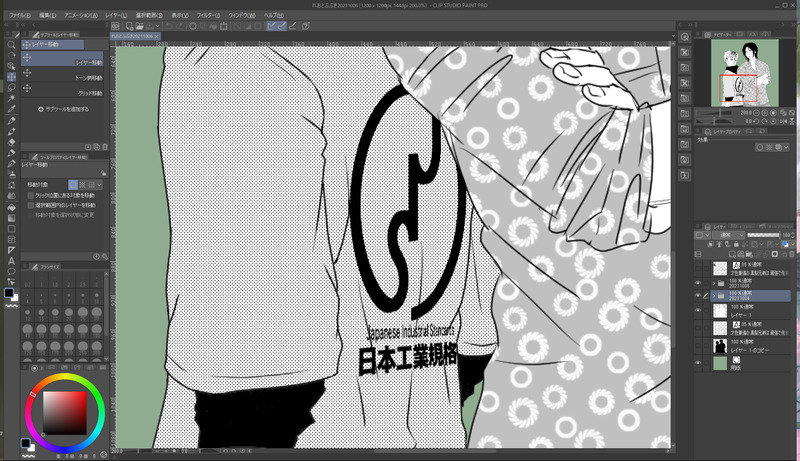
Task: Click new raster layer icon
Action: [x=733, y=254]
